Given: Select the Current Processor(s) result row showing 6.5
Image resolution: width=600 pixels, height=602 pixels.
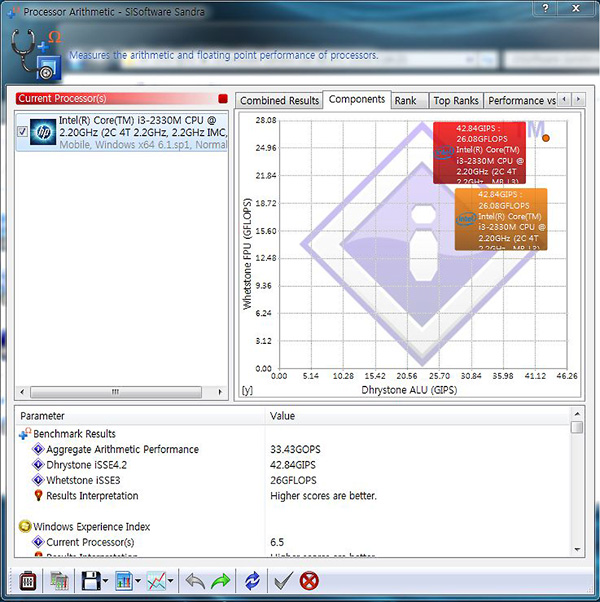Looking at the screenshot, I should 294,542.
